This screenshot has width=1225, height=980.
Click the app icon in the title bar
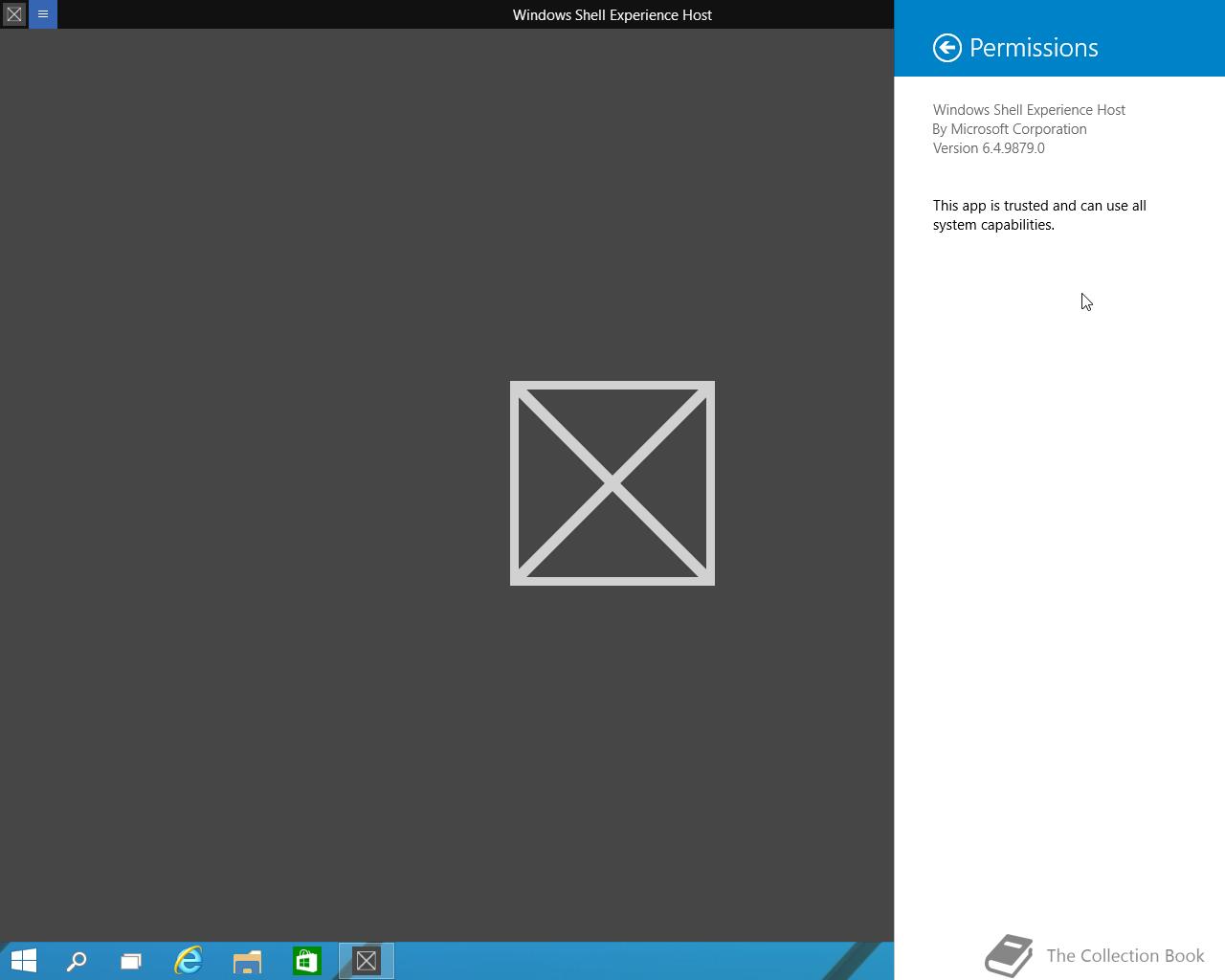(14, 14)
